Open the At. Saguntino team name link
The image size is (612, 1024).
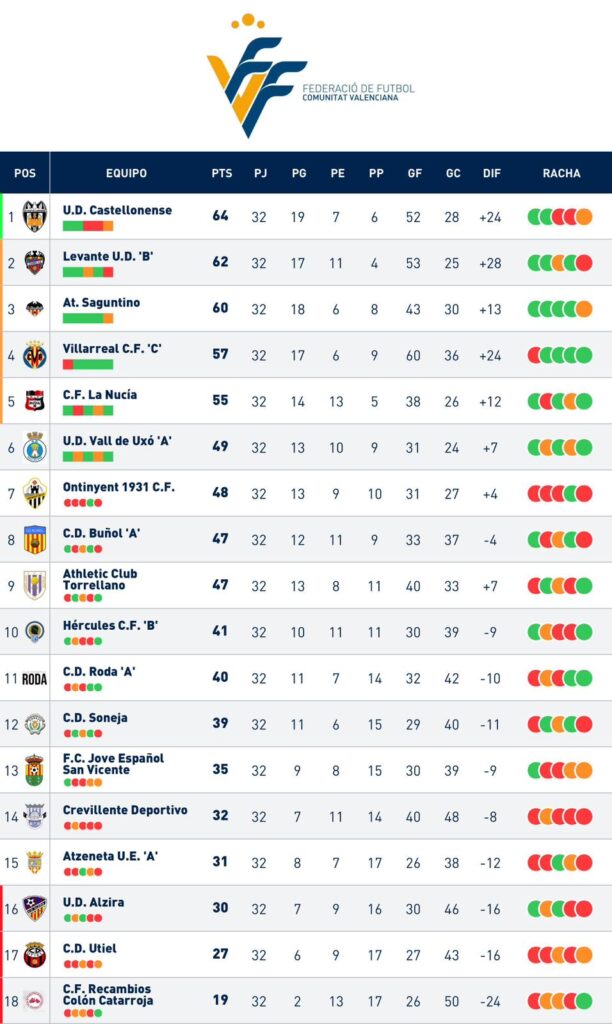coord(101,302)
